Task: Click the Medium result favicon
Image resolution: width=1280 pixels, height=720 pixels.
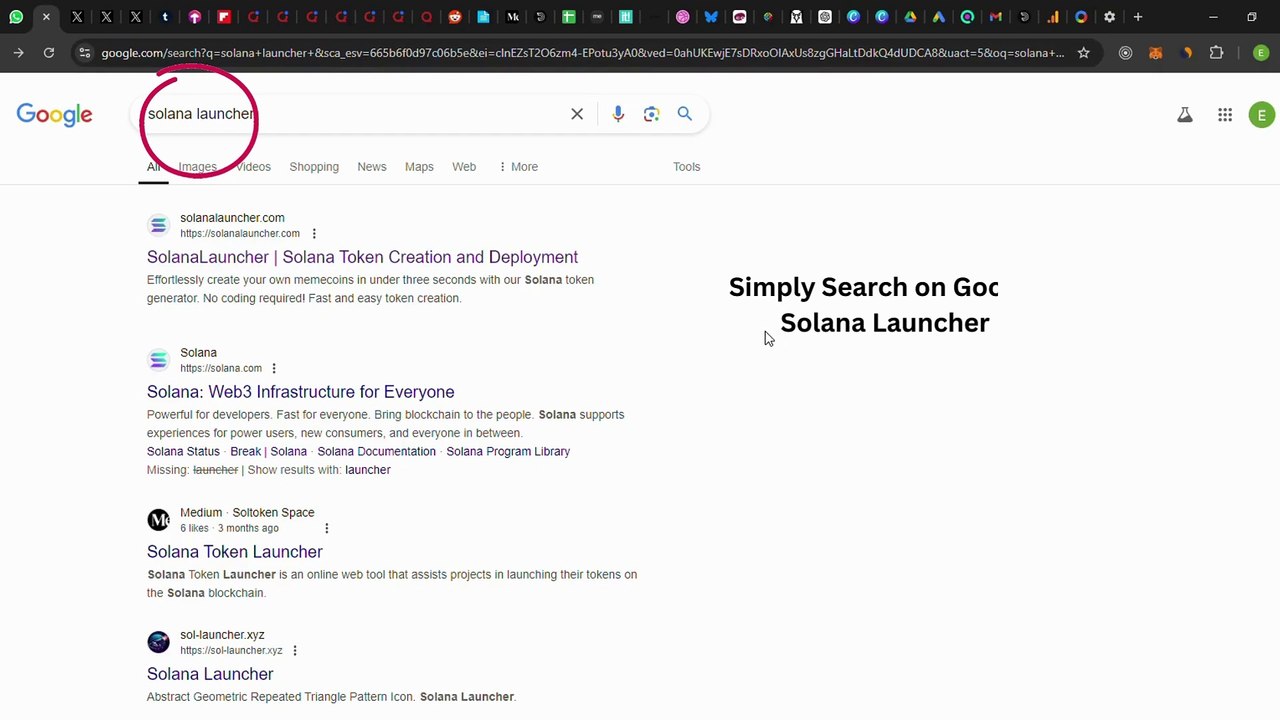Action: (x=158, y=520)
